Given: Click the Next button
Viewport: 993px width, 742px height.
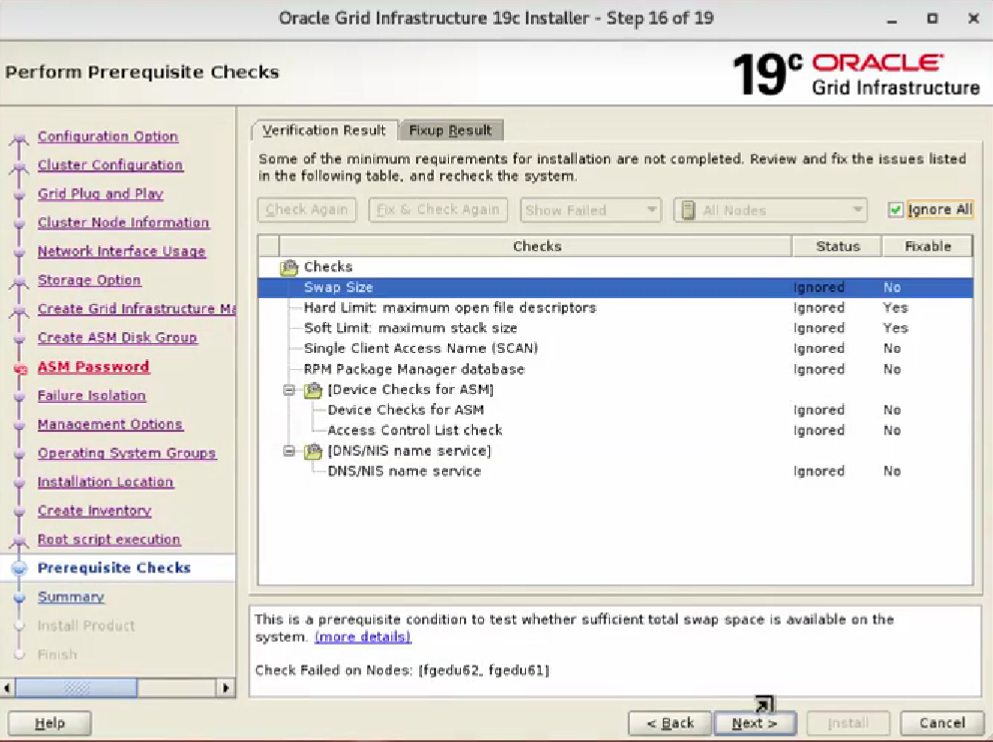Looking at the screenshot, I should pos(754,723).
